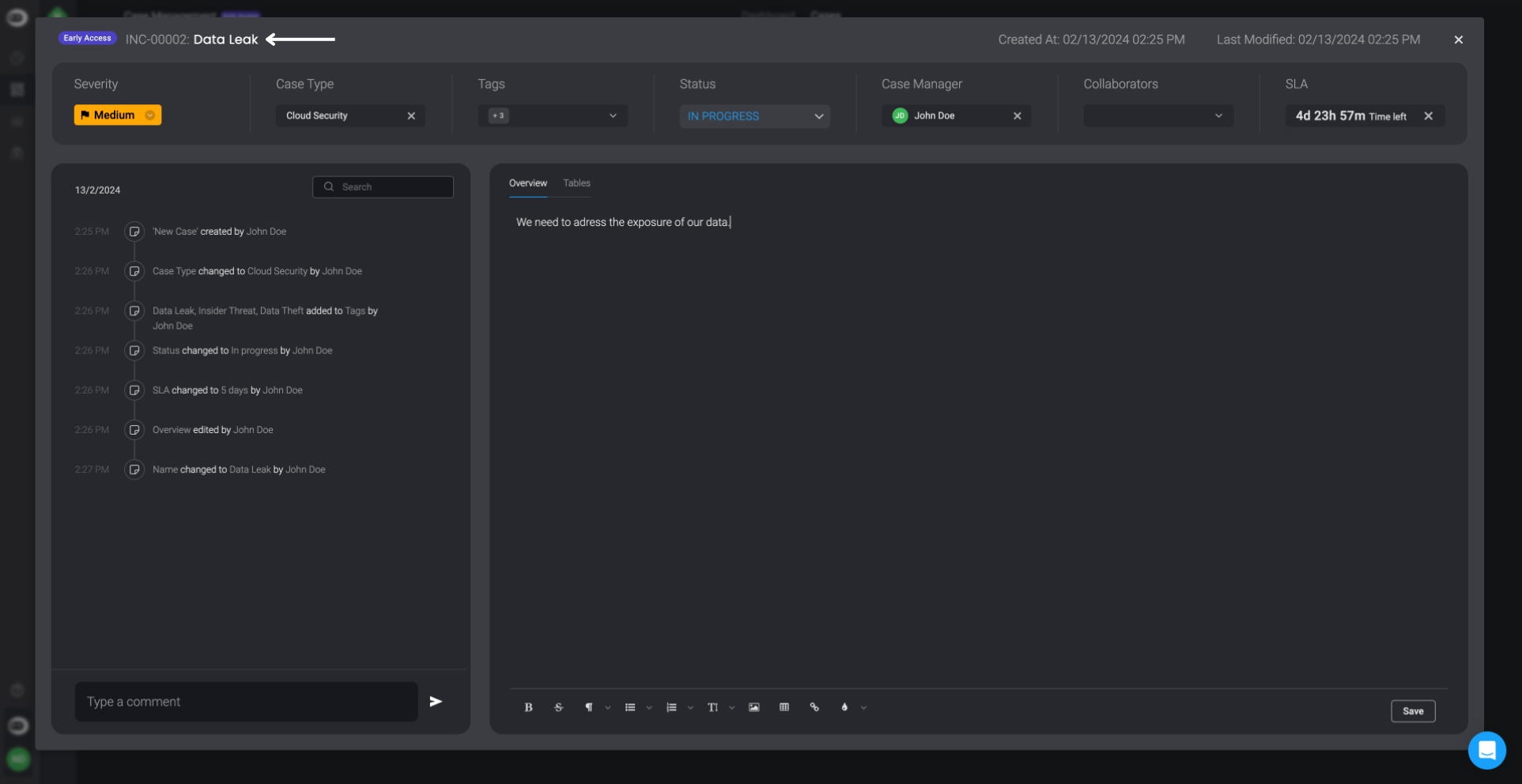Image resolution: width=1522 pixels, height=784 pixels.
Task: Click the 13/2/2024 date header
Action: 97,190
